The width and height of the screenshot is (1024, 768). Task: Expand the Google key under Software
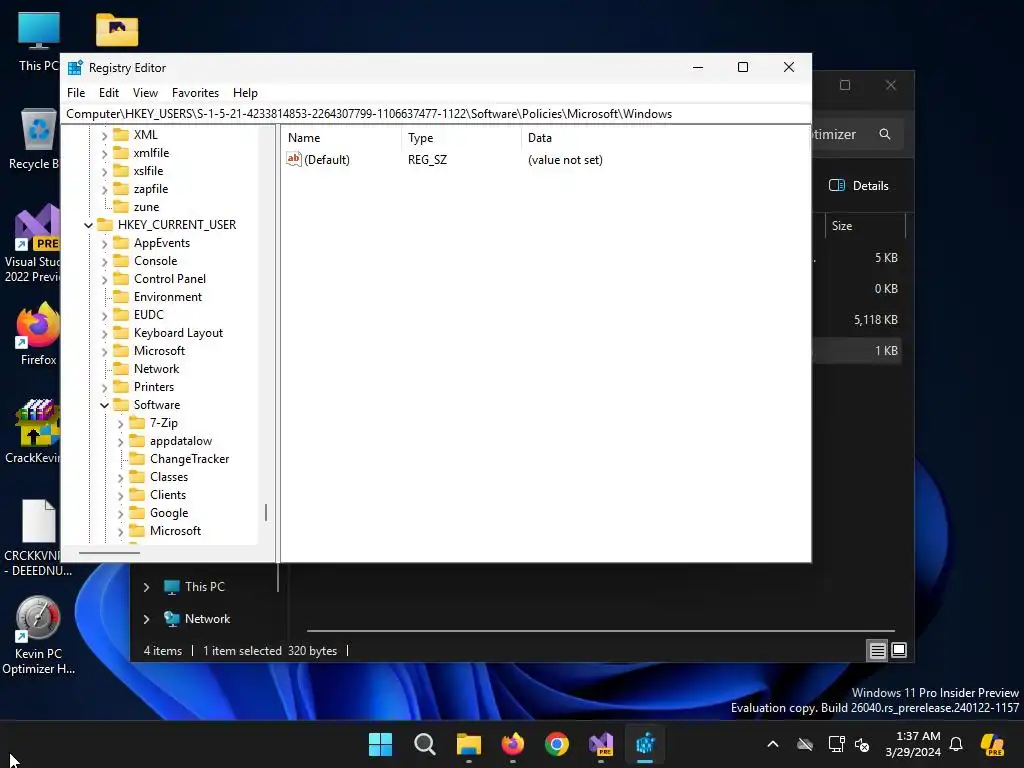[120, 514]
